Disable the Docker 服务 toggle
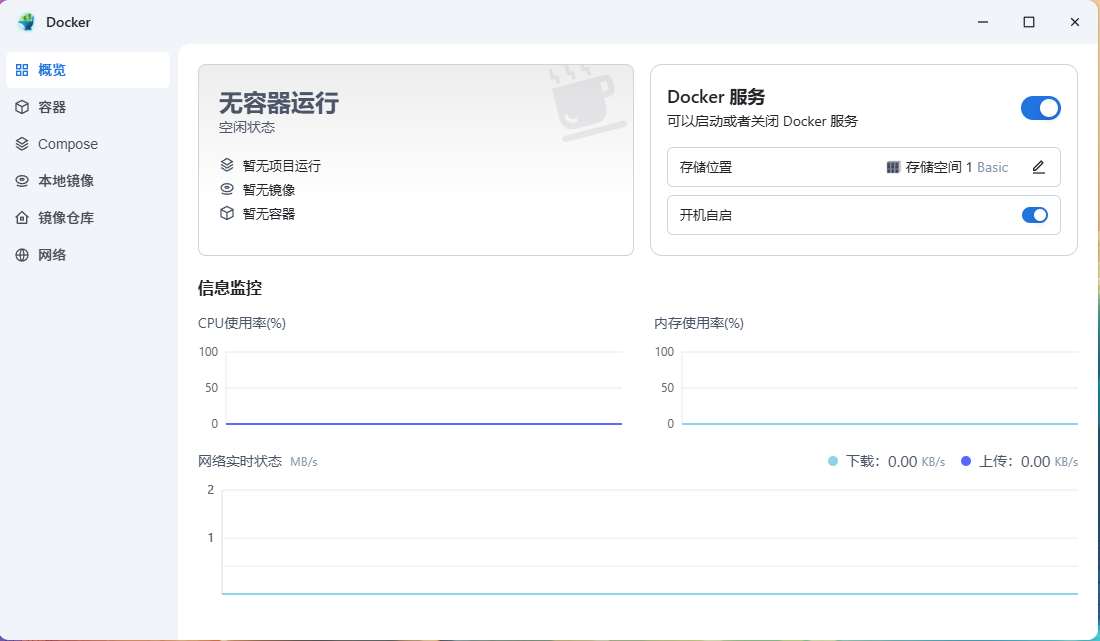 coord(1041,108)
